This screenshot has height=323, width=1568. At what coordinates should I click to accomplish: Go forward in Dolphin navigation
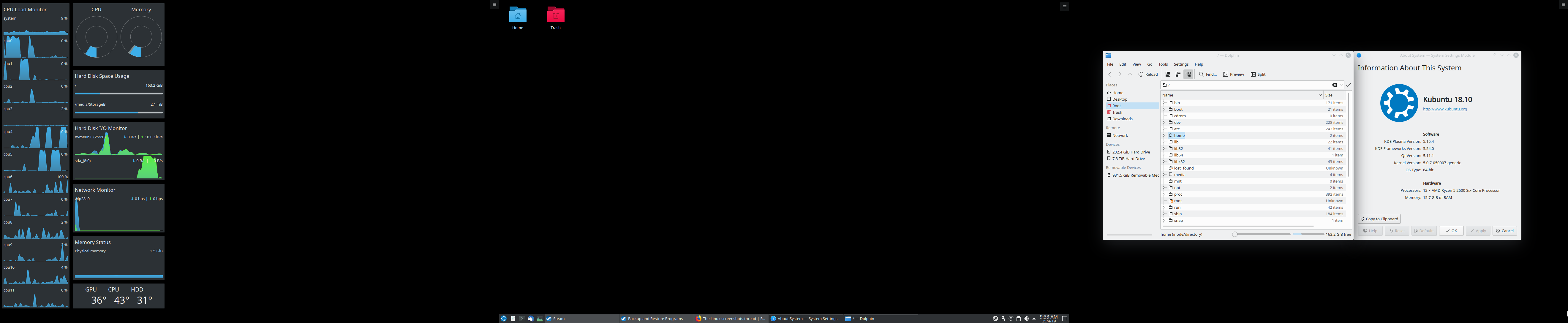(1119, 74)
